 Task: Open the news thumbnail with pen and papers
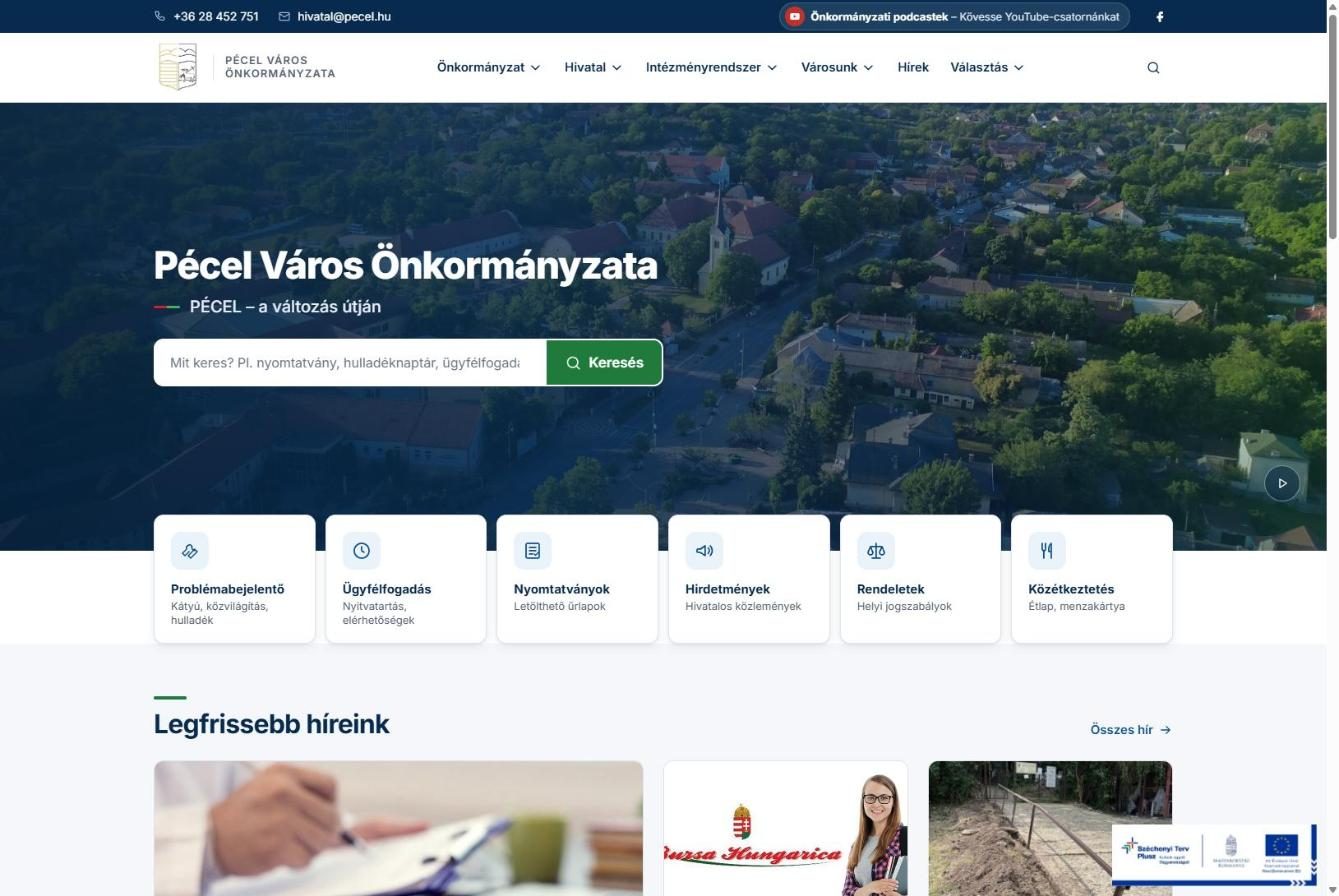coord(398,828)
